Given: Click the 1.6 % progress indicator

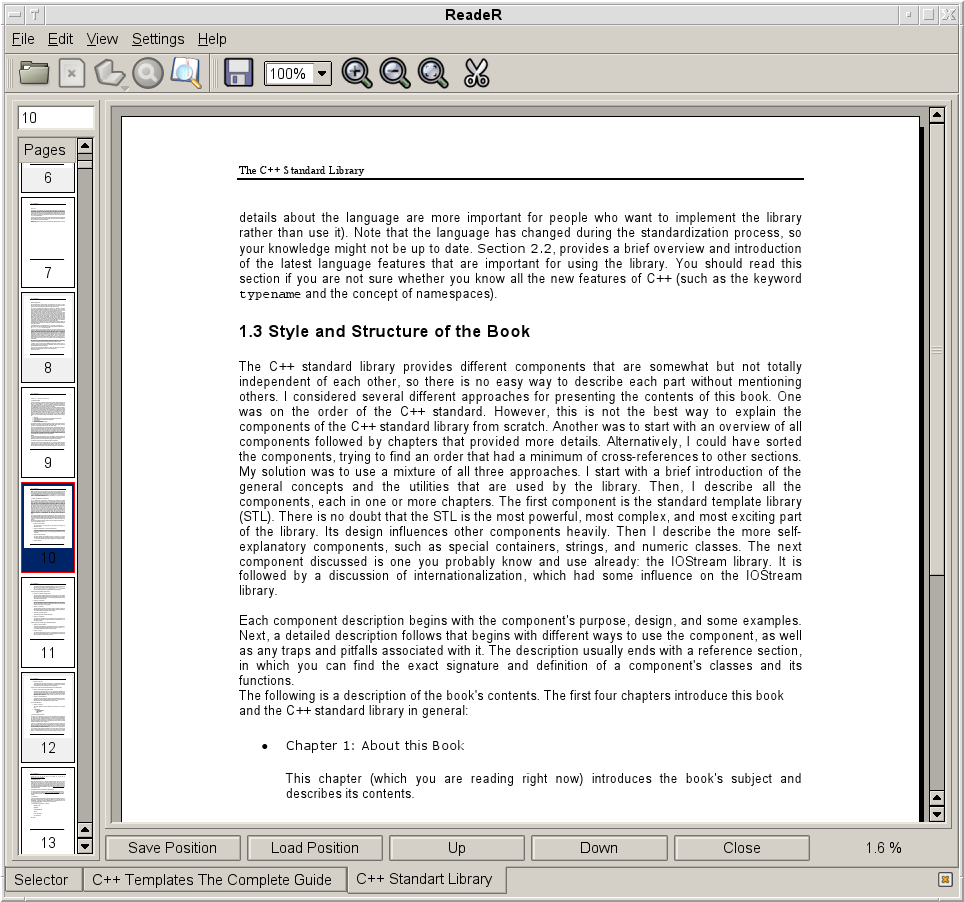Looking at the screenshot, I should pos(883,848).
